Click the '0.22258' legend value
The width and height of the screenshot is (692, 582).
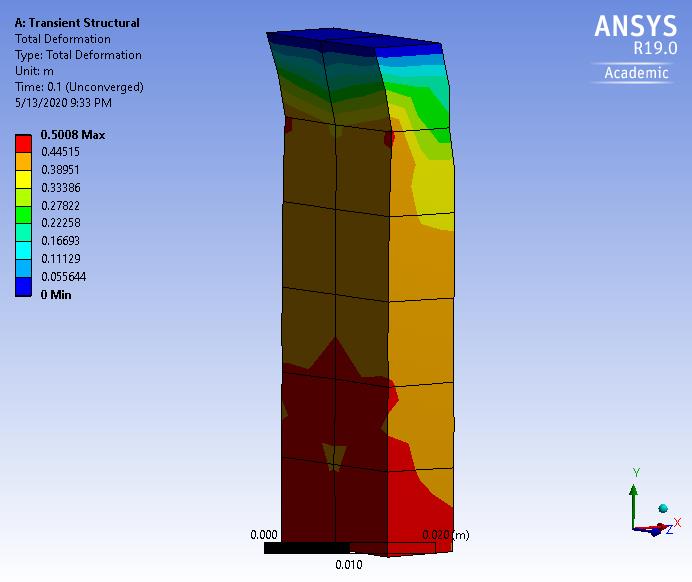click(61, 223)
